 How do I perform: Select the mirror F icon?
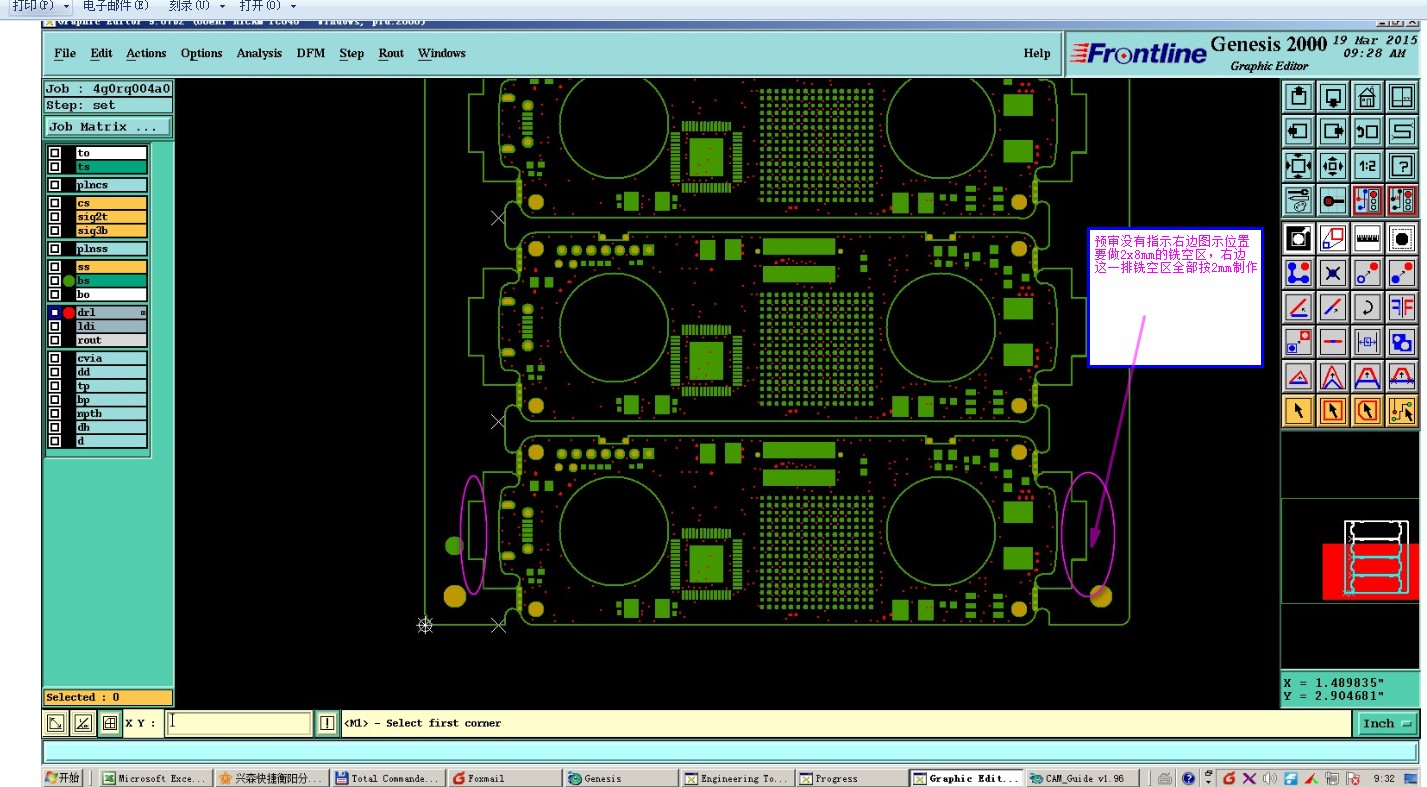1402,306
